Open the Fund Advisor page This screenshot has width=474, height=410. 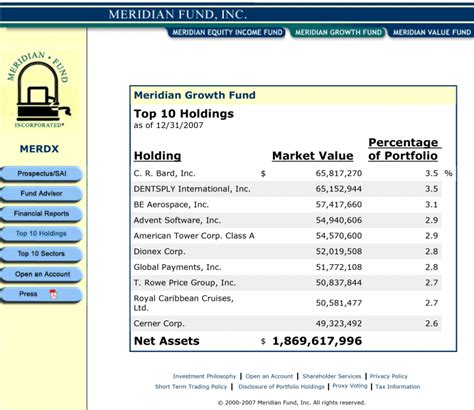click(x=41, y=194)
